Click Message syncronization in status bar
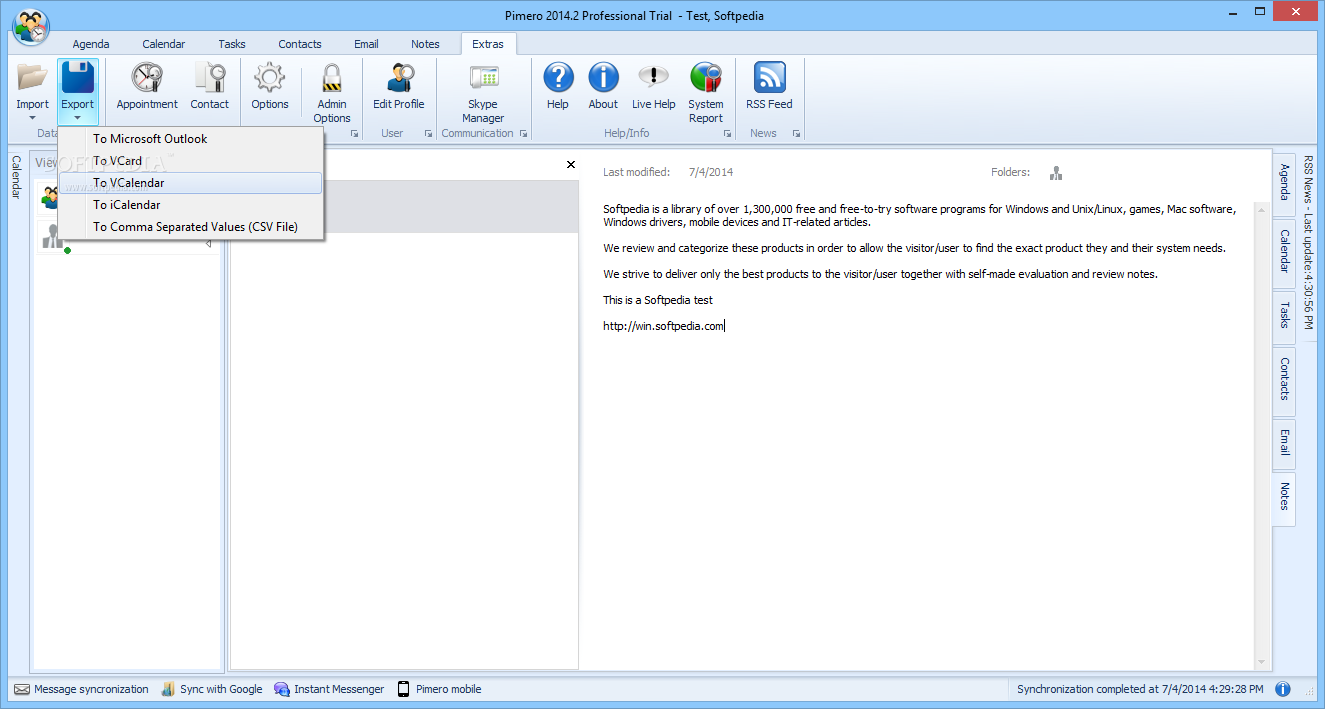The image size is (1325, 709). pos(82,689)
